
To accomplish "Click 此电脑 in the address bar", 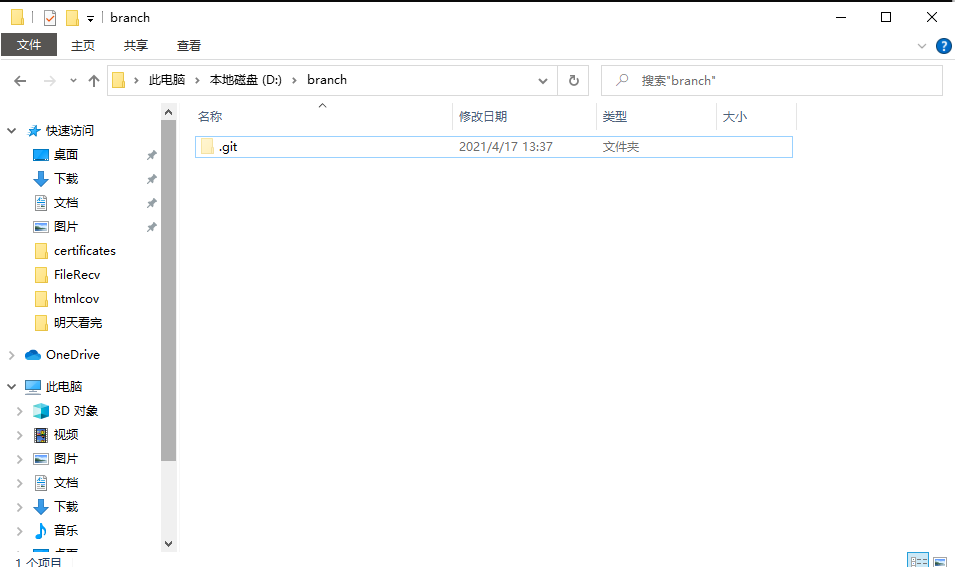I will (x=167, y=80).
